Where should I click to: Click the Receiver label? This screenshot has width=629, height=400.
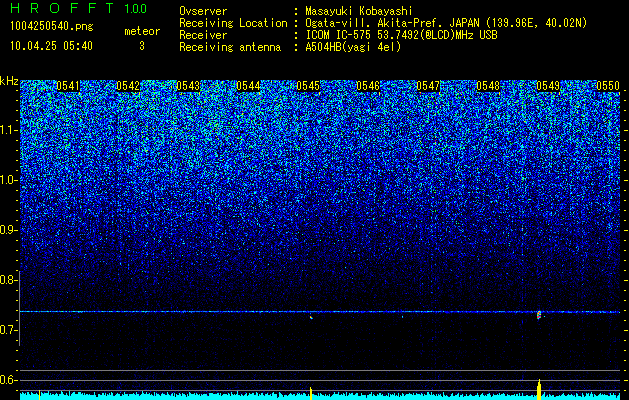point(203,35)
